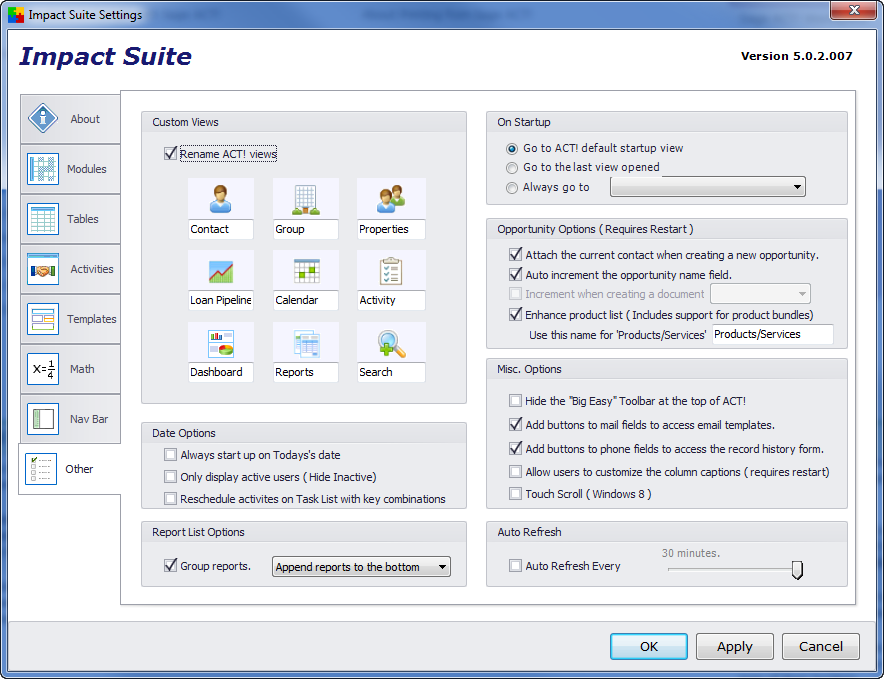Switch to the Tables tab

point(70,219)
